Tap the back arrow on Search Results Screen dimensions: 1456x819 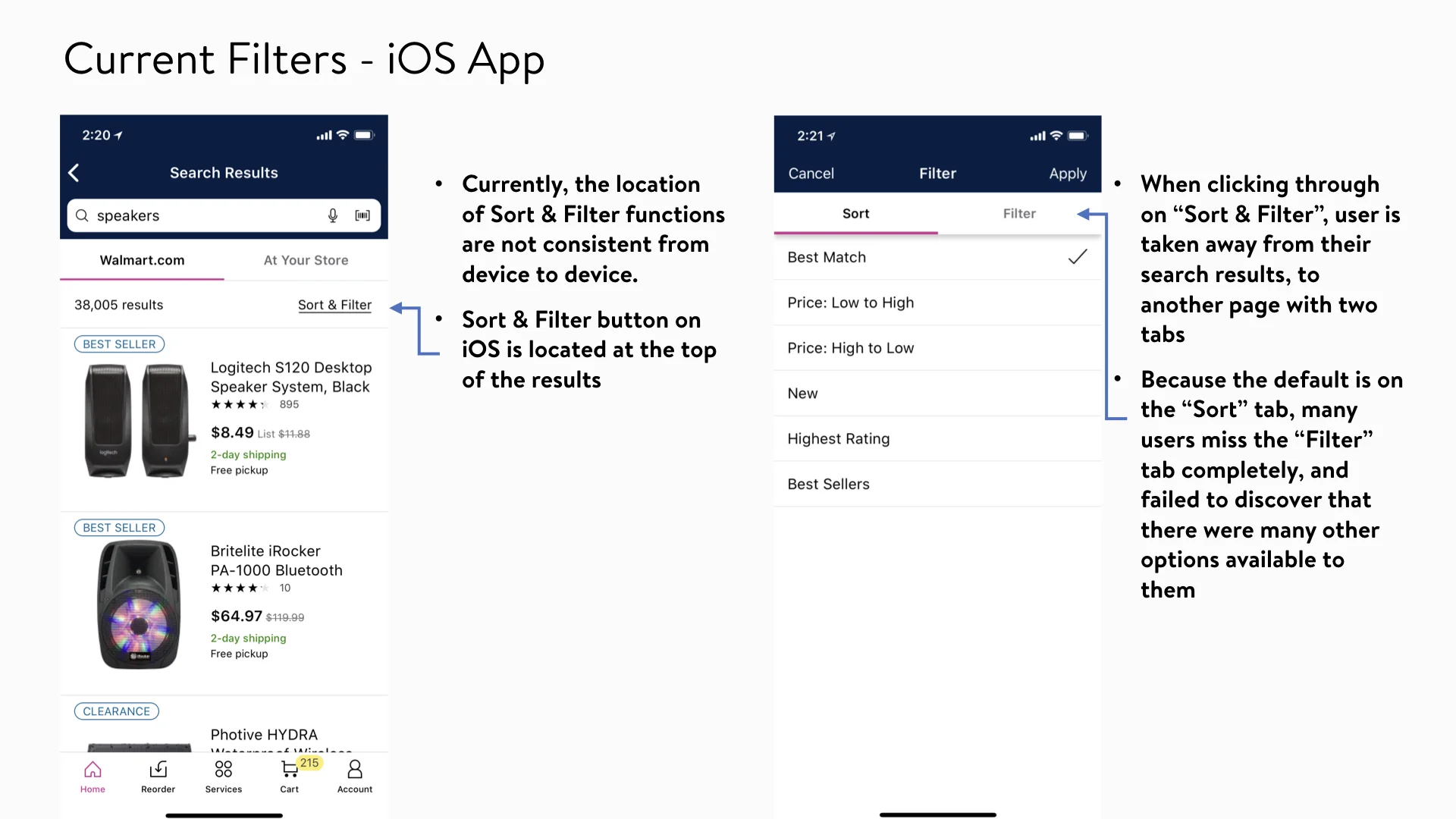(74, 173)
